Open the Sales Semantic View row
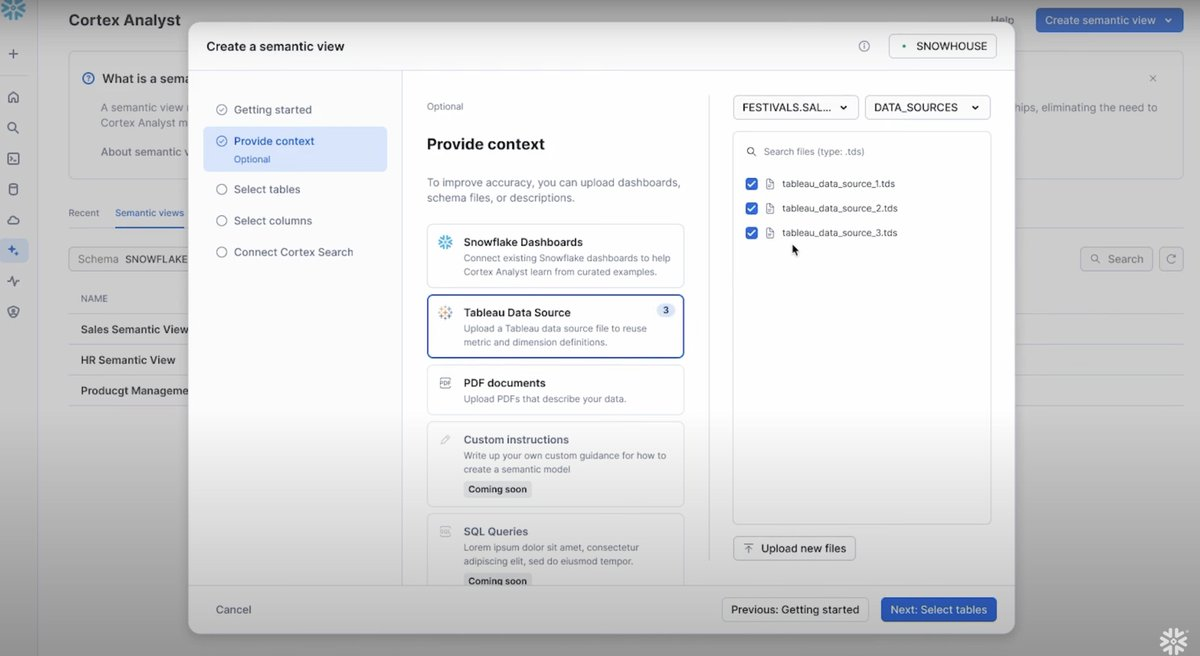 (x=134, y=329)
